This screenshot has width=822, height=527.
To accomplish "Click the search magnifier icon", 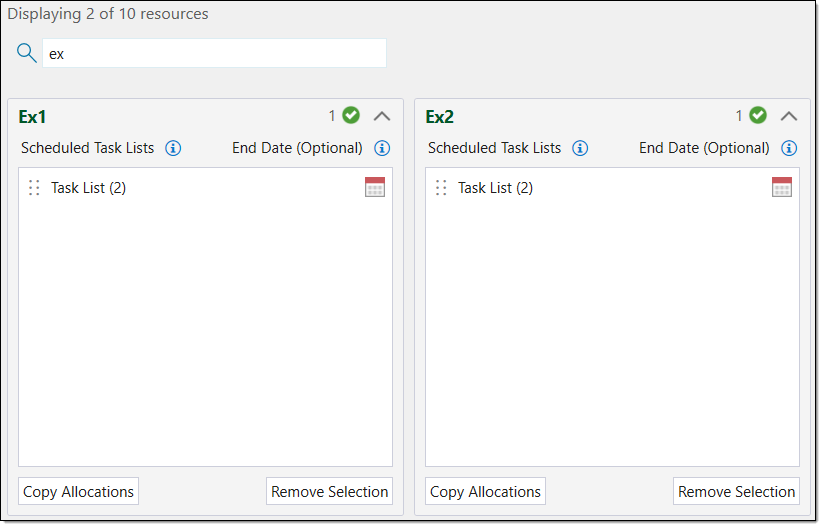I will pos(27,53).
